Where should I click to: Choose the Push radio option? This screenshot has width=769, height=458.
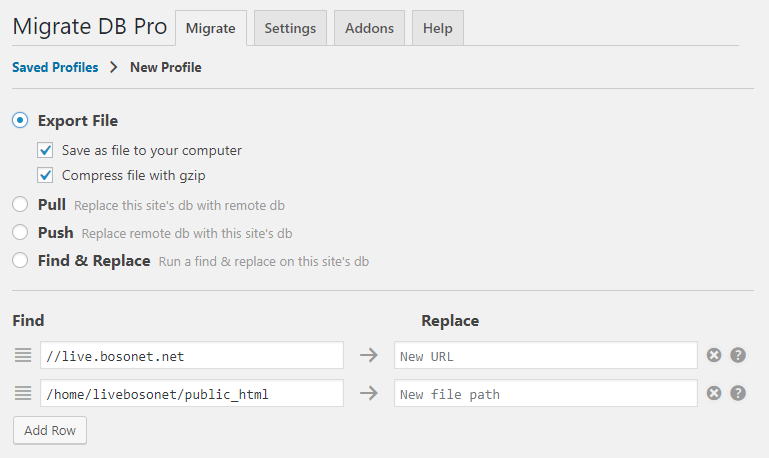click(x=20, y=232)
